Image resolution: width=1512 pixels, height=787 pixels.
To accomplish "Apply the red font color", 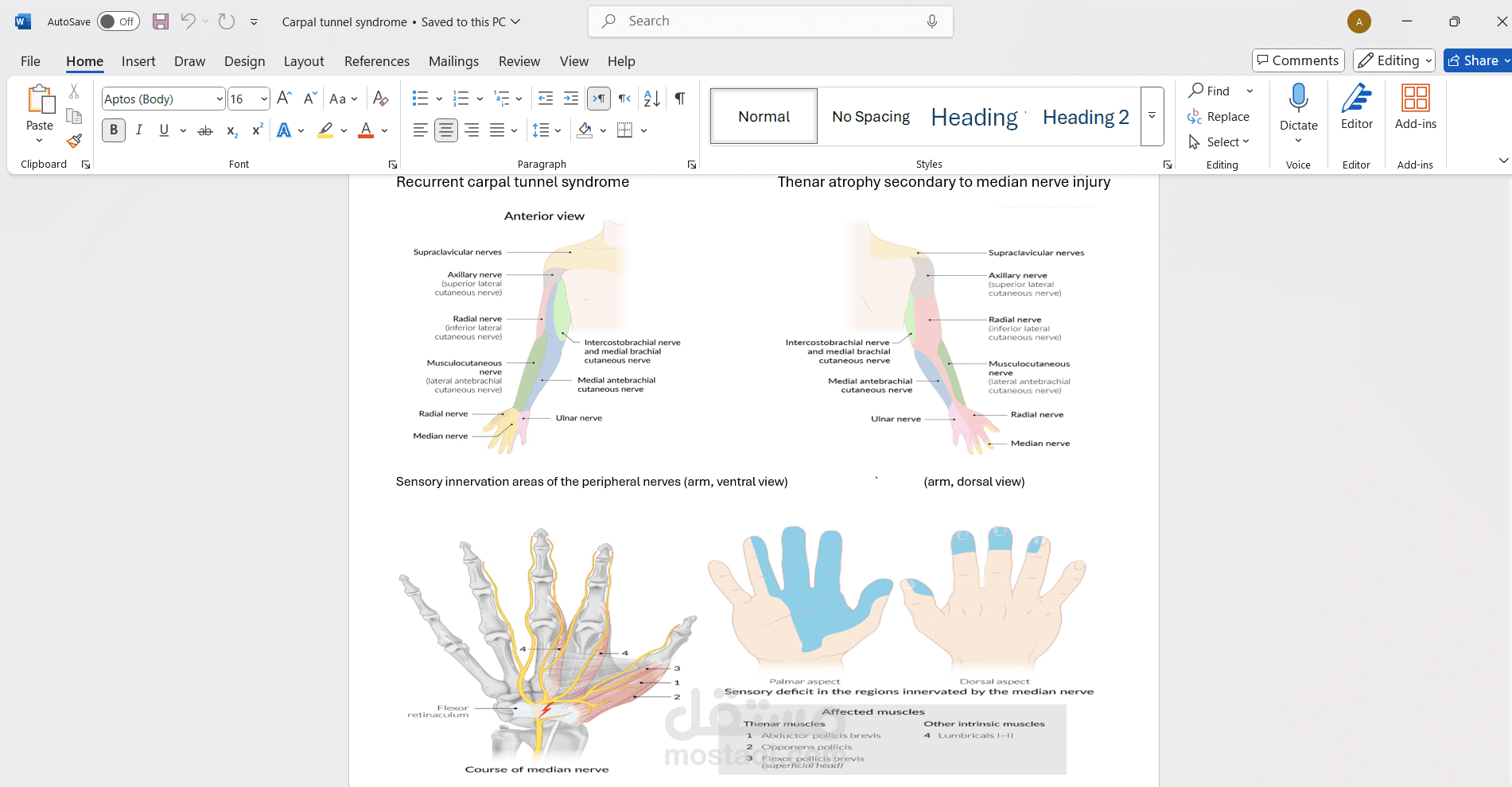I will [x=366, y=130].
